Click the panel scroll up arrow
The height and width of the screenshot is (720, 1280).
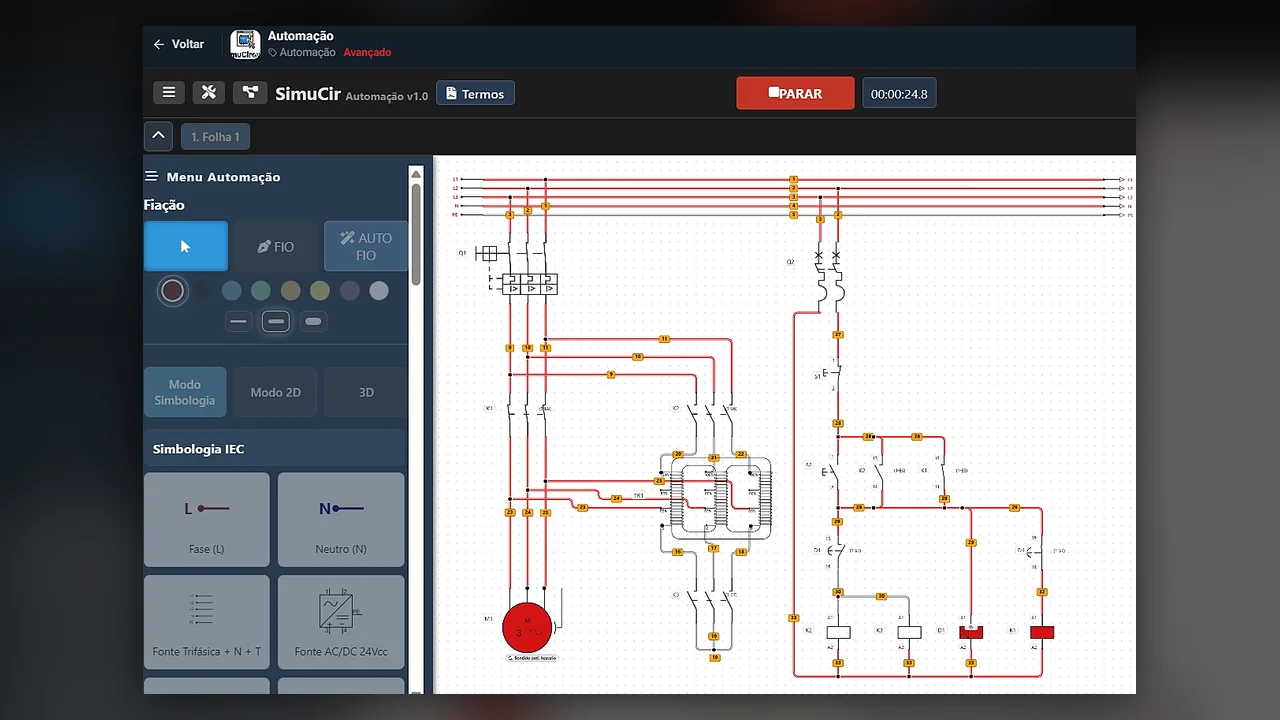(416, 174)
